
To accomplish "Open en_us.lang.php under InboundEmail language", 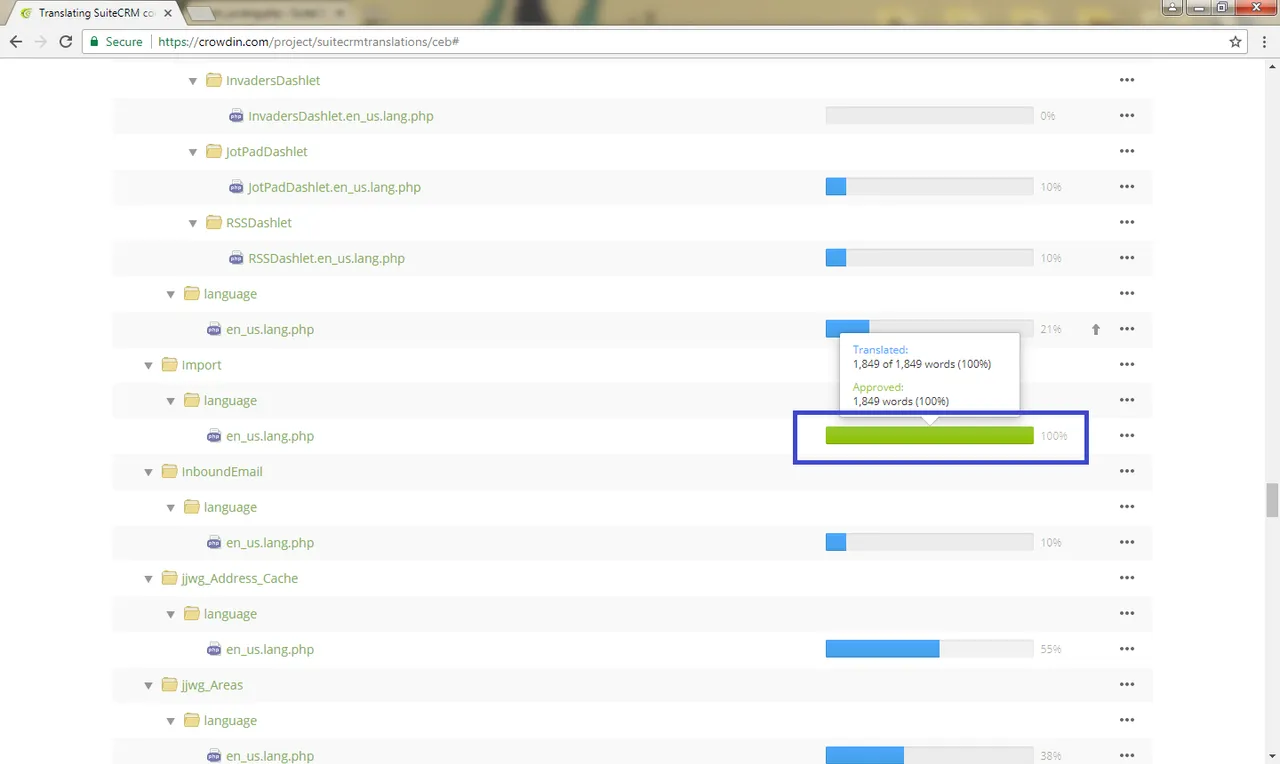I will [x=270, y=543].
